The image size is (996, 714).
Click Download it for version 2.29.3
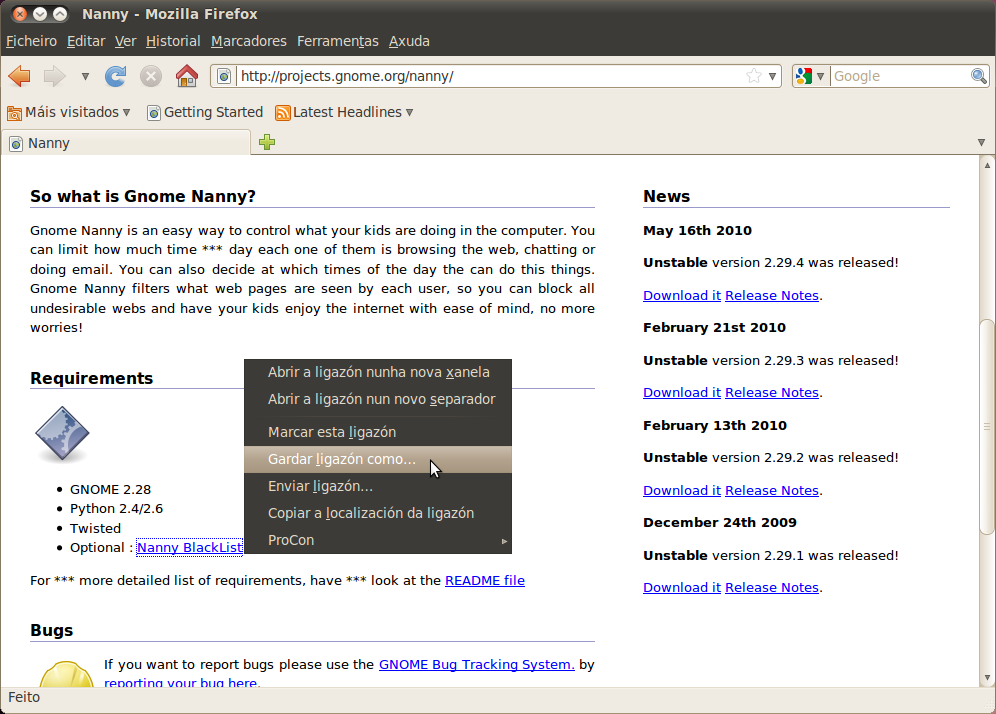tap(682, 393)
